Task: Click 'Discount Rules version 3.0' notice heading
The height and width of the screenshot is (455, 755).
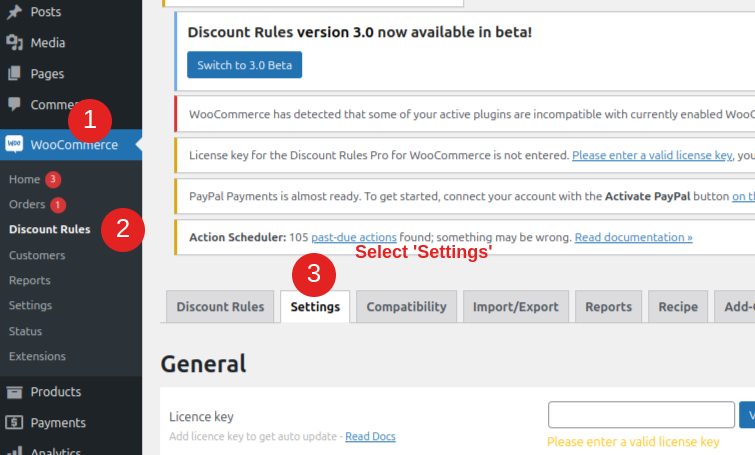Action: click(360, 32)
